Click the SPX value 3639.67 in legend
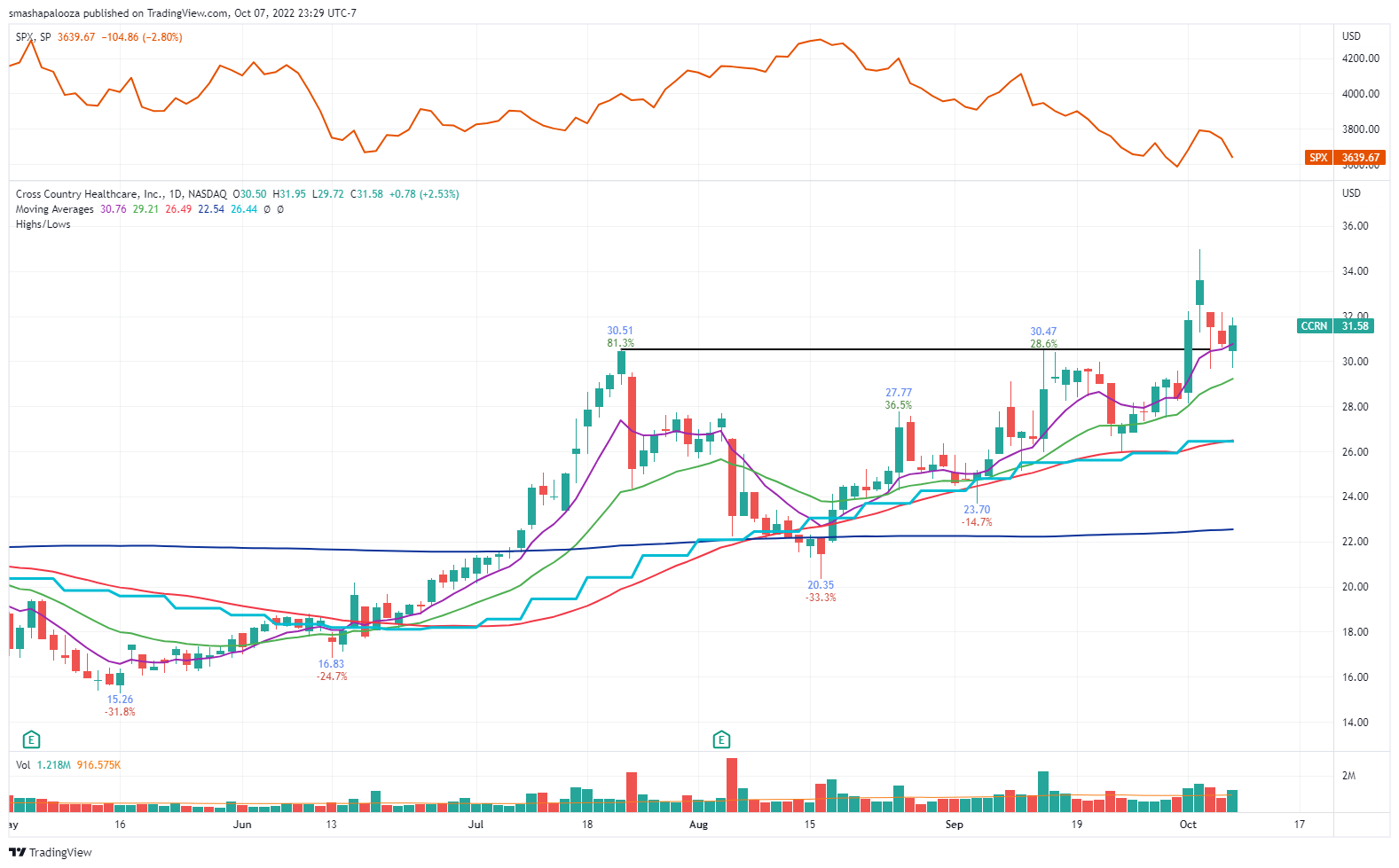The height and width of the screenshot is (868, 1399). pyautogui.click(x=76, y=37)
